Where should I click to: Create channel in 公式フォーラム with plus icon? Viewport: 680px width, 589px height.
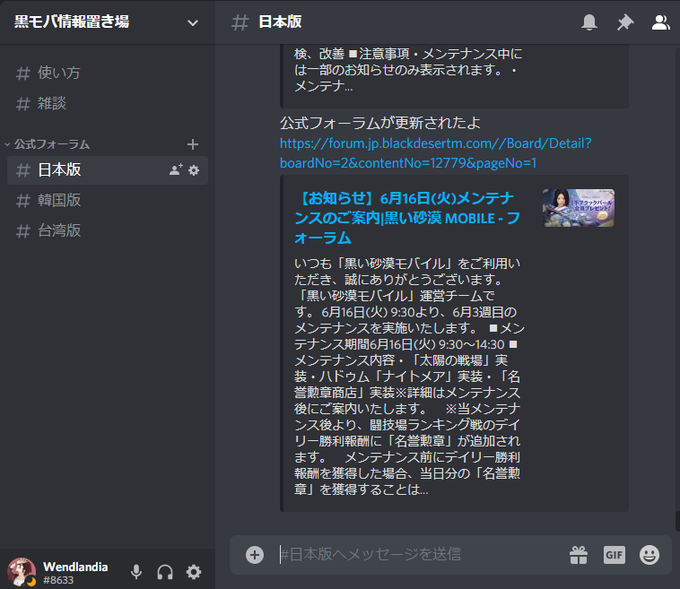(193, 144)
